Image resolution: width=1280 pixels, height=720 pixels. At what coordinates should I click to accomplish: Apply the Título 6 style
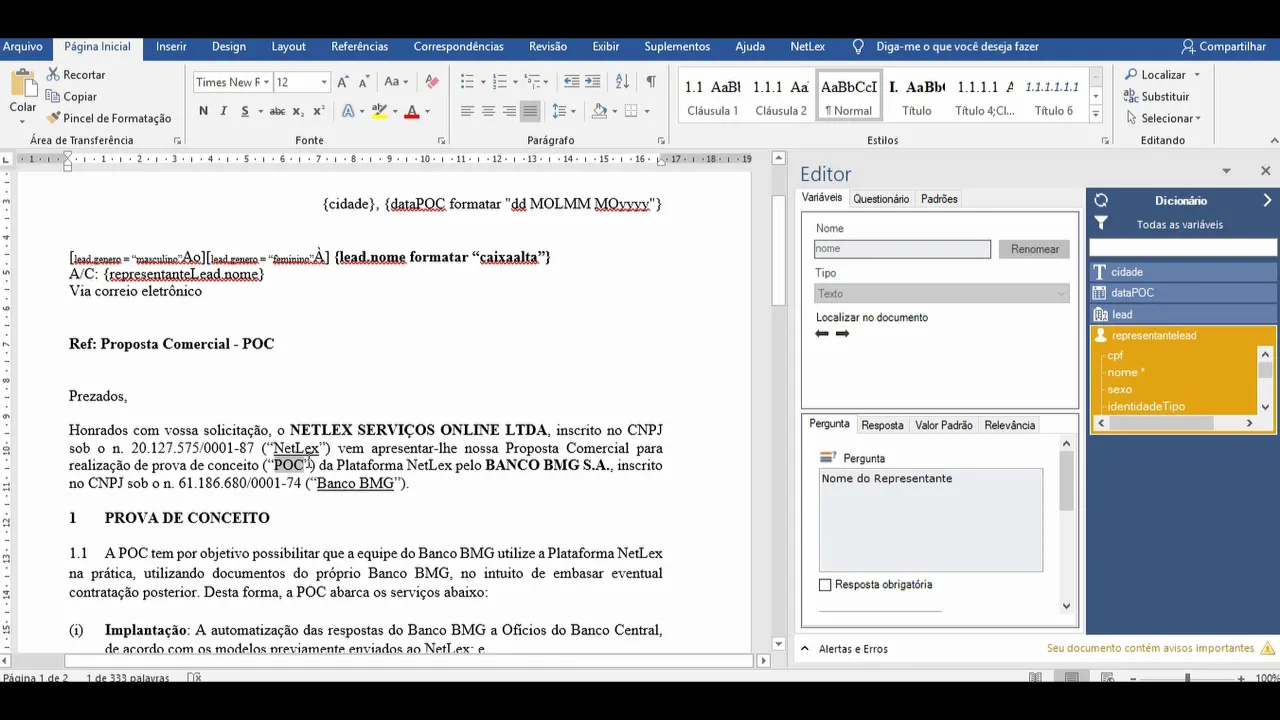(x=1052, y=96)
